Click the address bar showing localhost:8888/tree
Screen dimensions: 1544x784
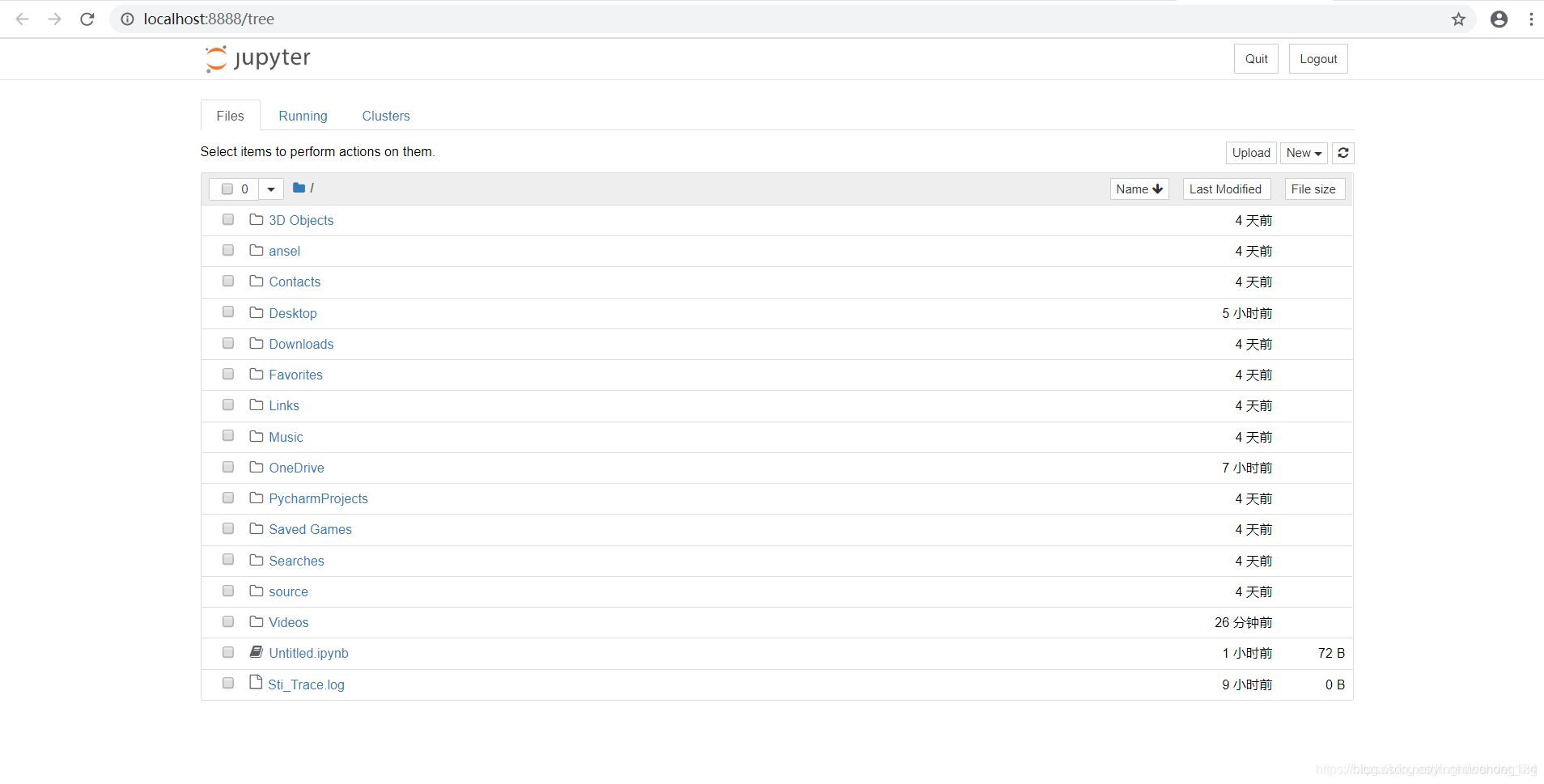[793, 19]
